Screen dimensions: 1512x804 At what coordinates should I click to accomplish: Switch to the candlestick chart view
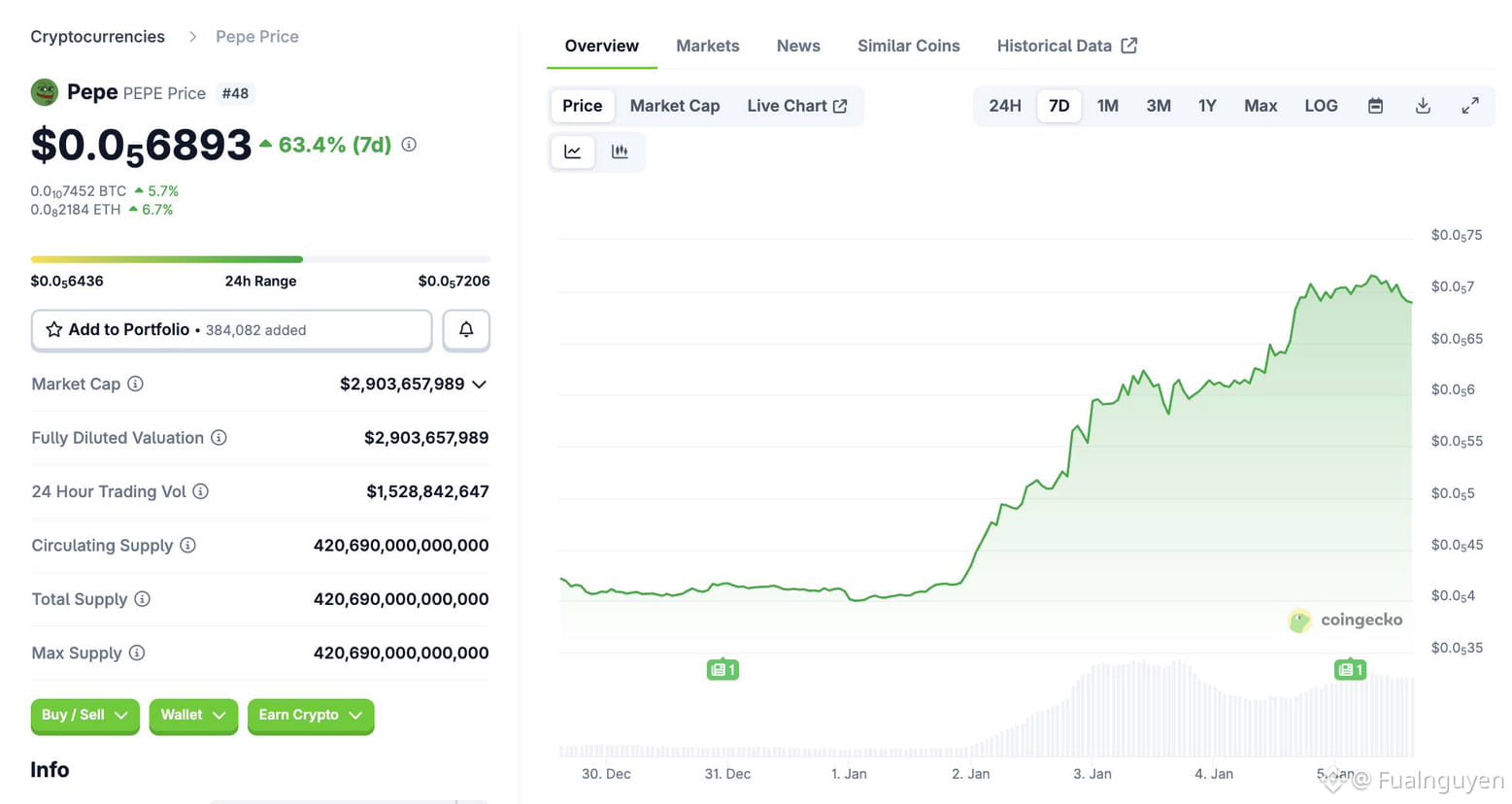(620, 151)
